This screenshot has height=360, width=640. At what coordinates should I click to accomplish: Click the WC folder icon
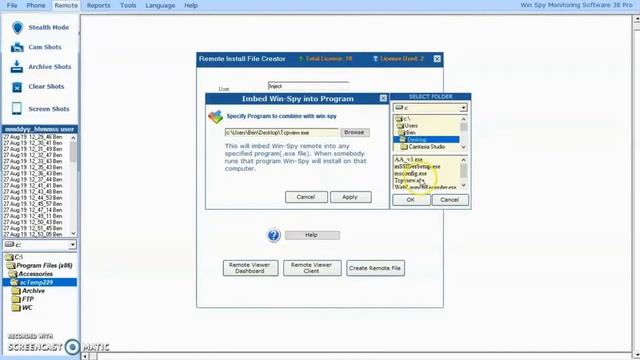[x=16, y=308]
